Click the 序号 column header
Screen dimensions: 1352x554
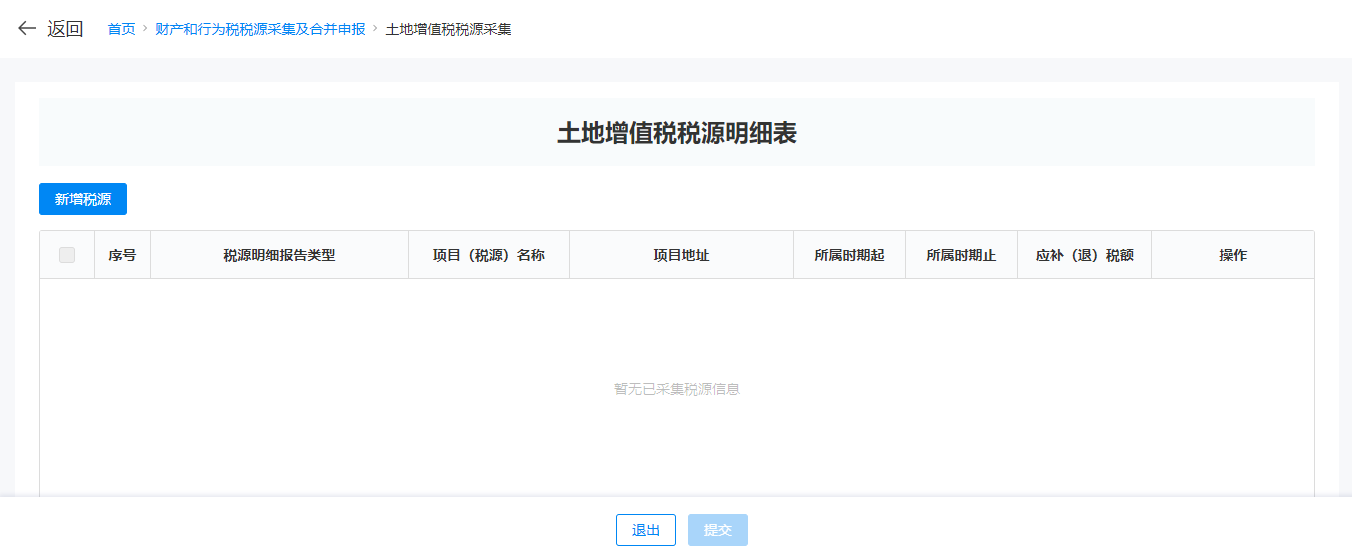[122, 255]
